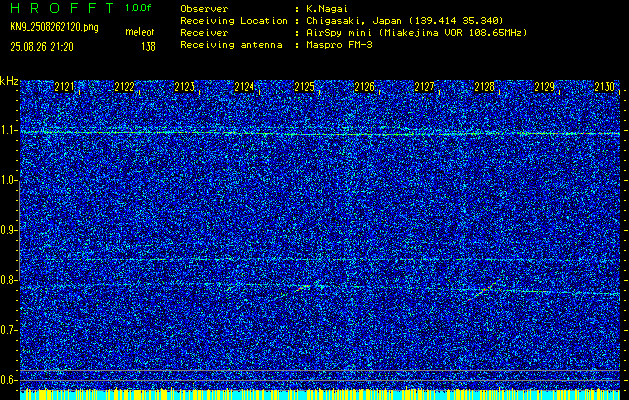
Task: Click the Observer field label
Action: 204,9
